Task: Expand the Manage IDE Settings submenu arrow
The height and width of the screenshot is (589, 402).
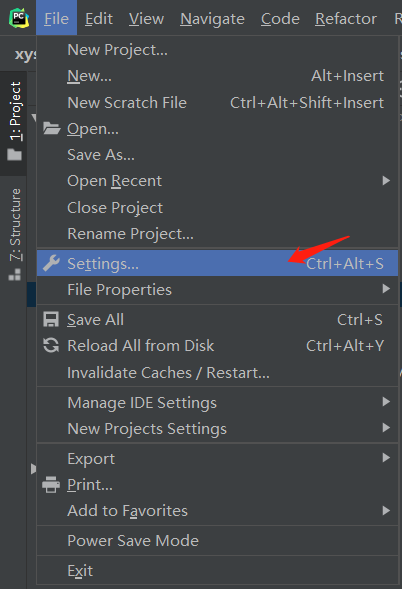Action: pos(386,402)
